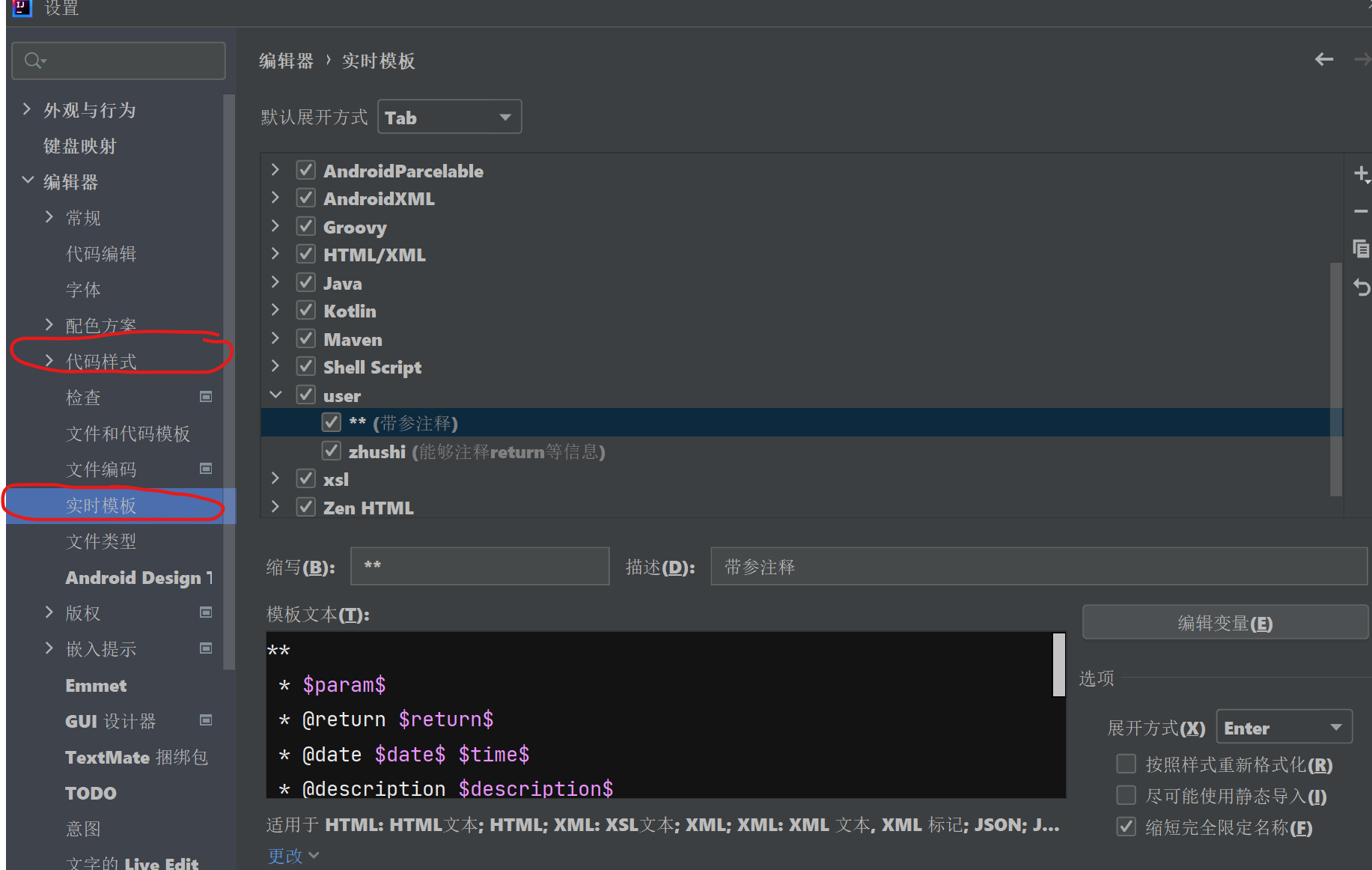Select 键盘映射 in settings sidebar
Viewport: 1372px width, 870px height.
[x=80, y=146]
